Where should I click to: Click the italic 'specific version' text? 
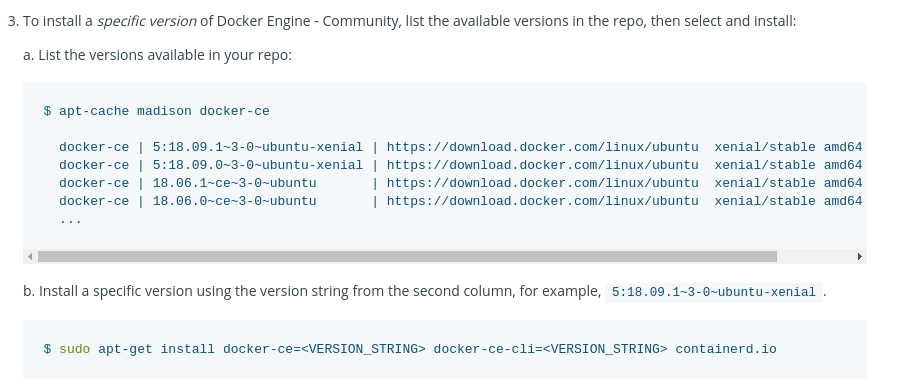click(x=147, y=21)
